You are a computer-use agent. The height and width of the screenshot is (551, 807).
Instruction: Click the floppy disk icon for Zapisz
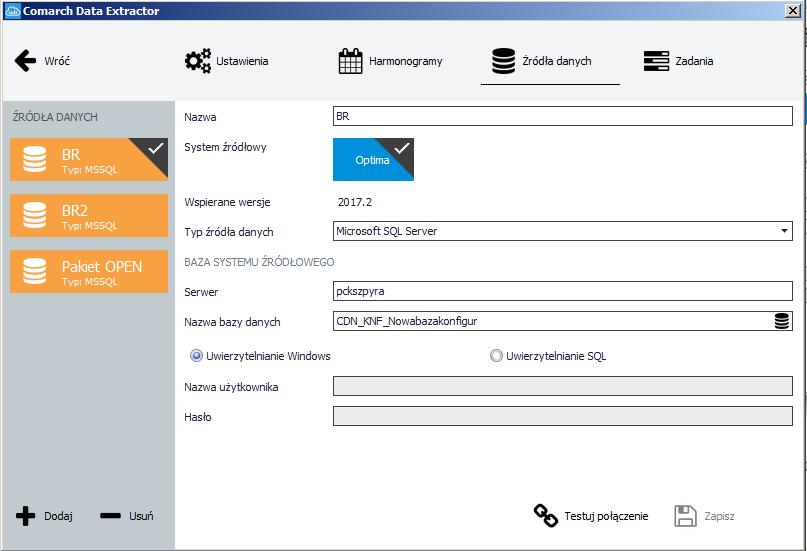tap(685, 516)
